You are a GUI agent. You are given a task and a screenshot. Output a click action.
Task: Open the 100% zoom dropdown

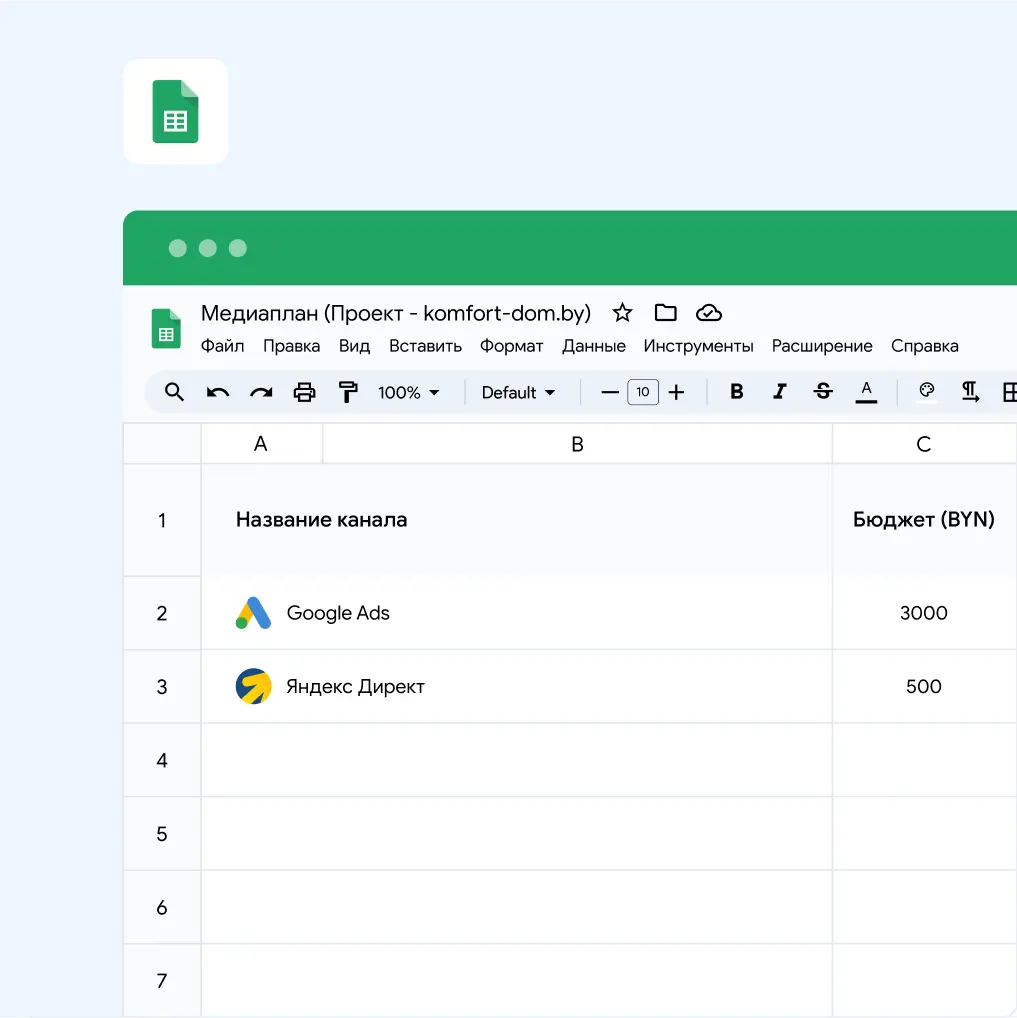[x=409, y=393]
